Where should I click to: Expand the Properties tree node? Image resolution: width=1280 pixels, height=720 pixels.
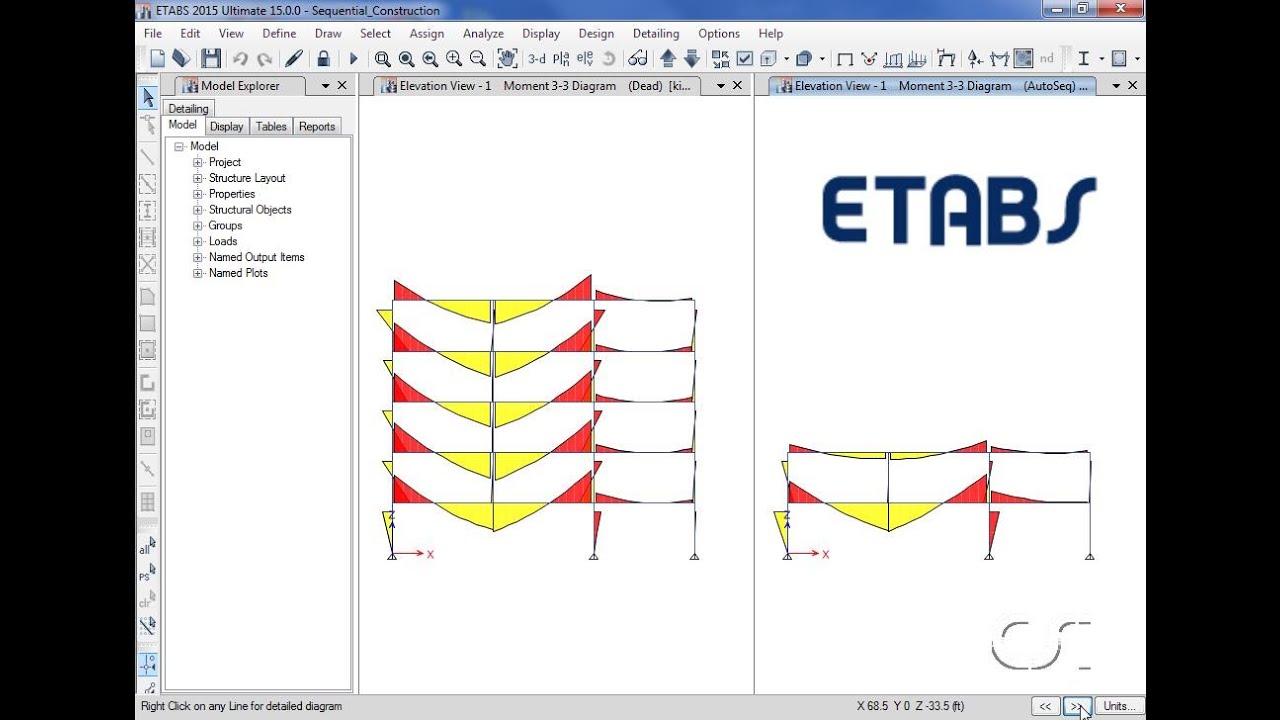tap(198, 194)
